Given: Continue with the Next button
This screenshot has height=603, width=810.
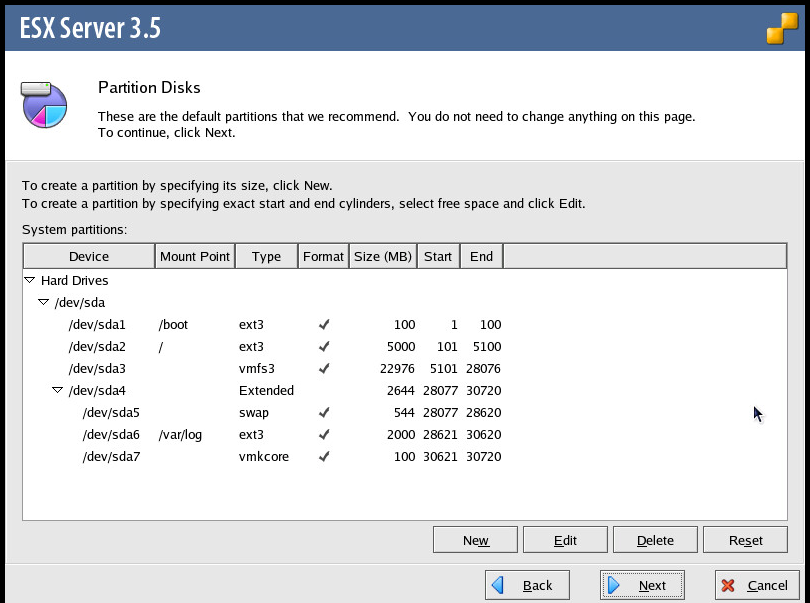Looking at the screenshot, I should (x=642, y=585).
